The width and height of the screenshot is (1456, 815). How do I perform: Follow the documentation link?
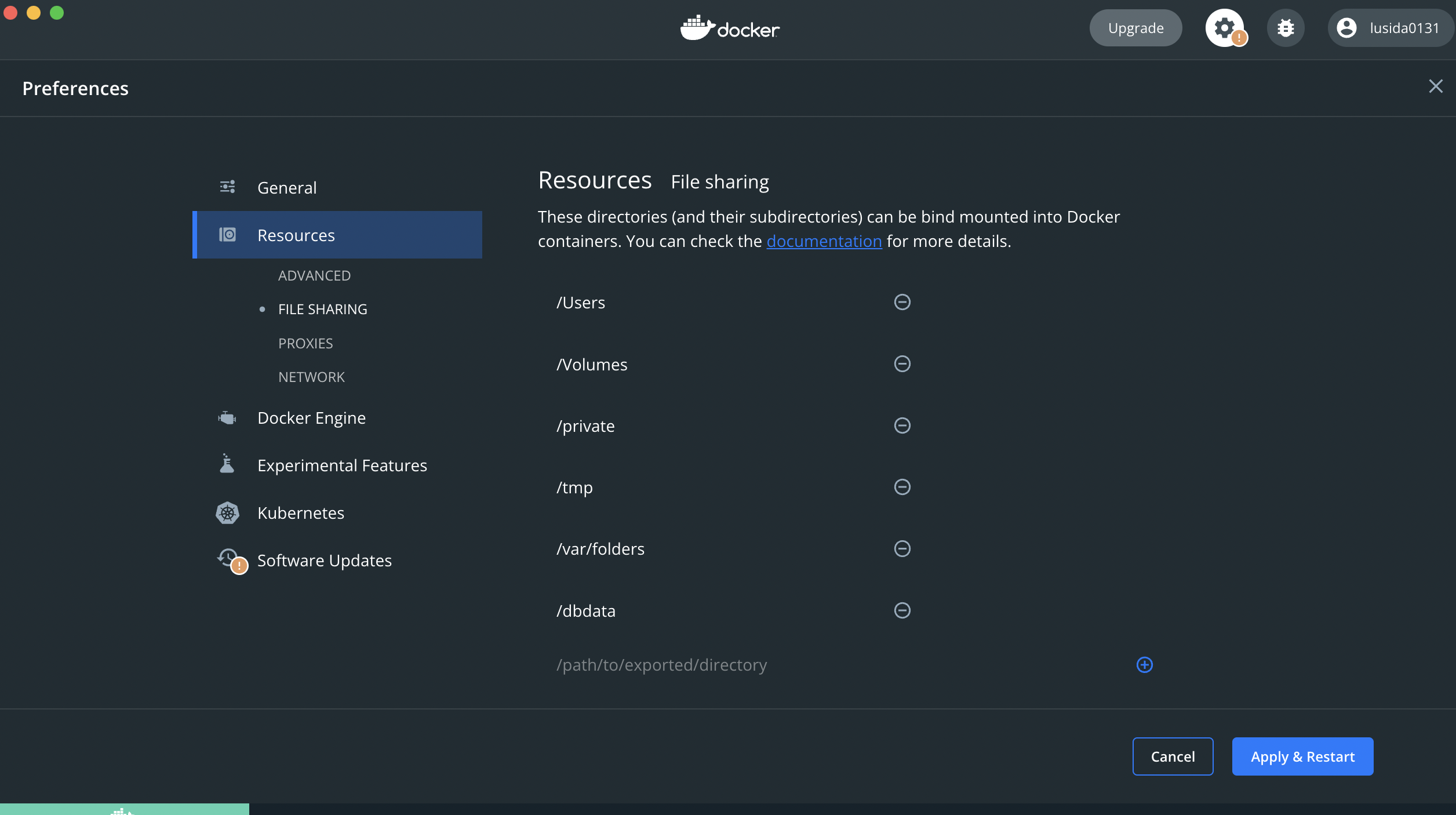coord(824,241)
